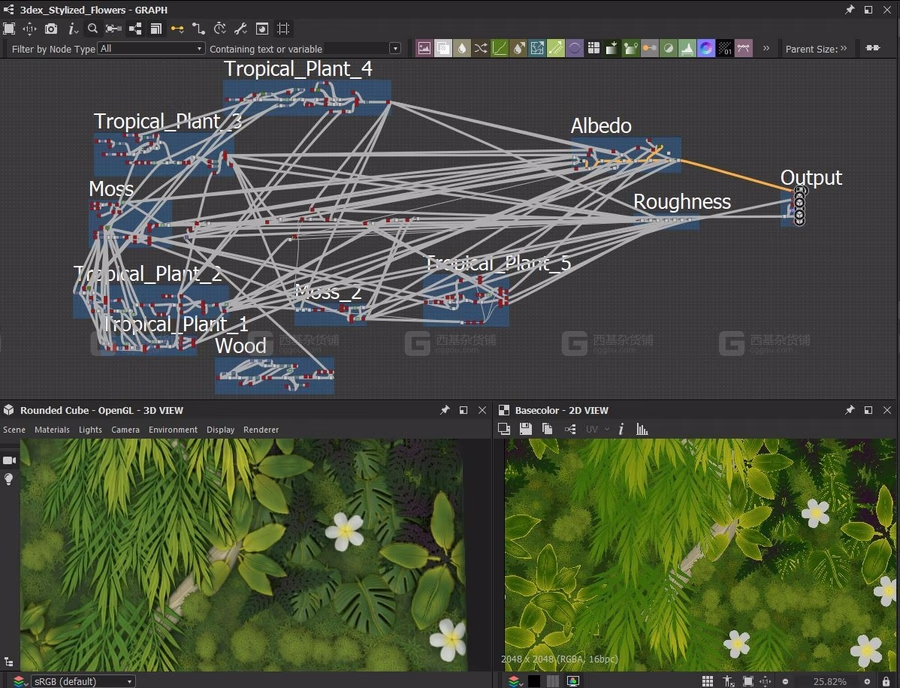The image size is (900, 688).
Task: Toggle the graph search magnifier tool
Action: coord(92,29)
